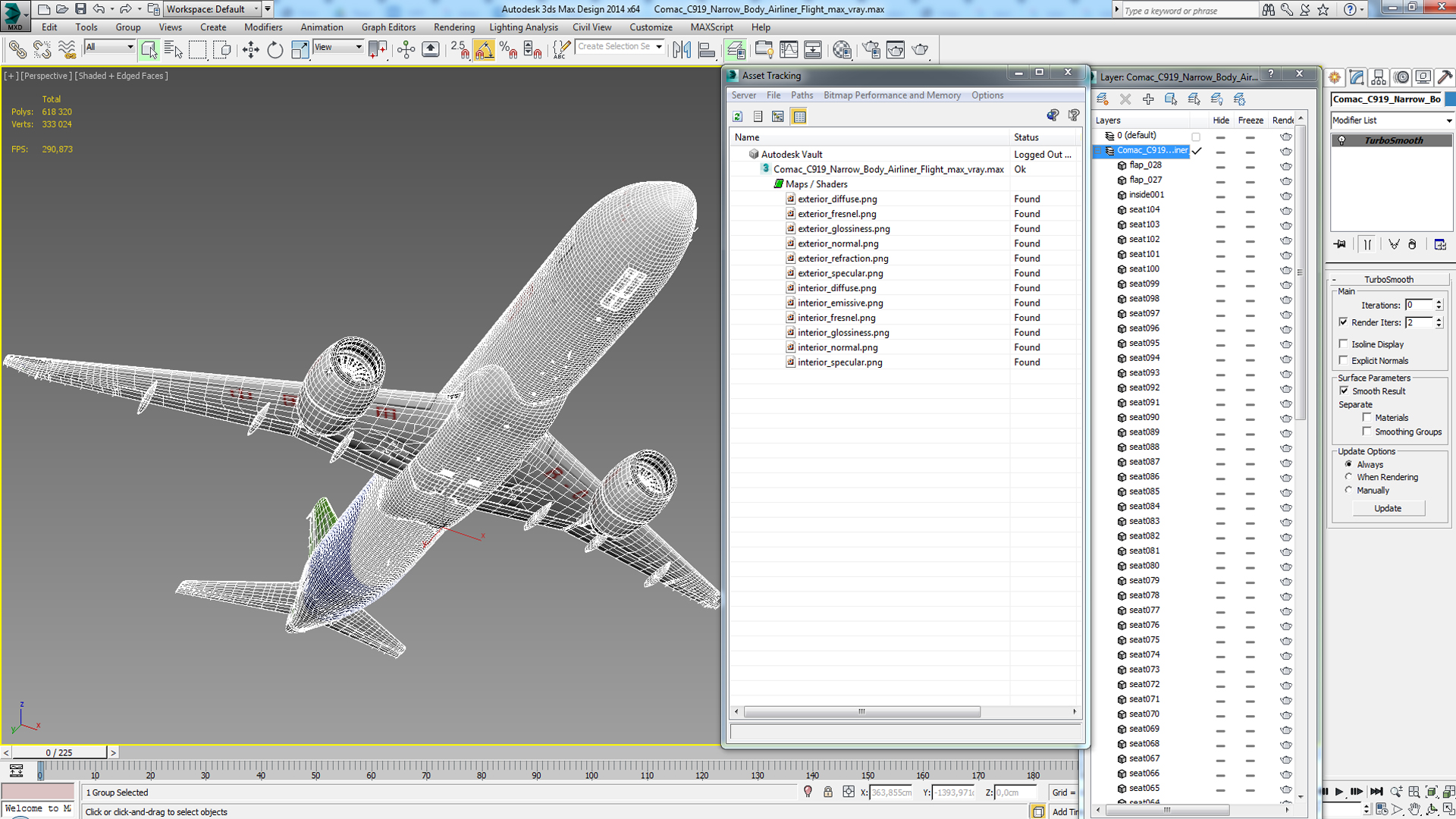Open the application MXD menu button
This screenshot has height=819, width=1456.
14,14
